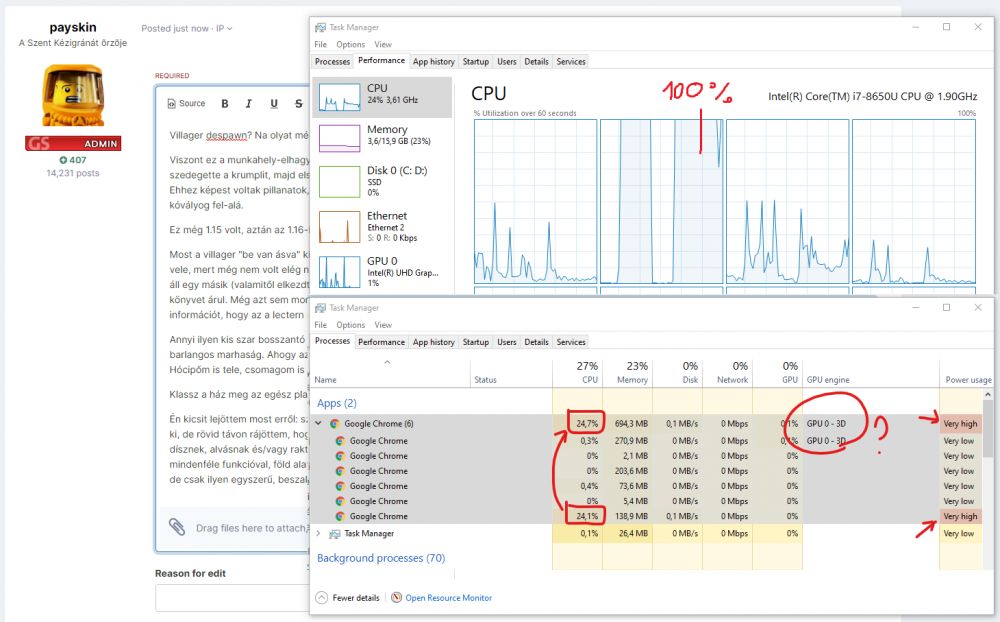Collapse the sort arrow above Name column

click(x=387, y=362)
